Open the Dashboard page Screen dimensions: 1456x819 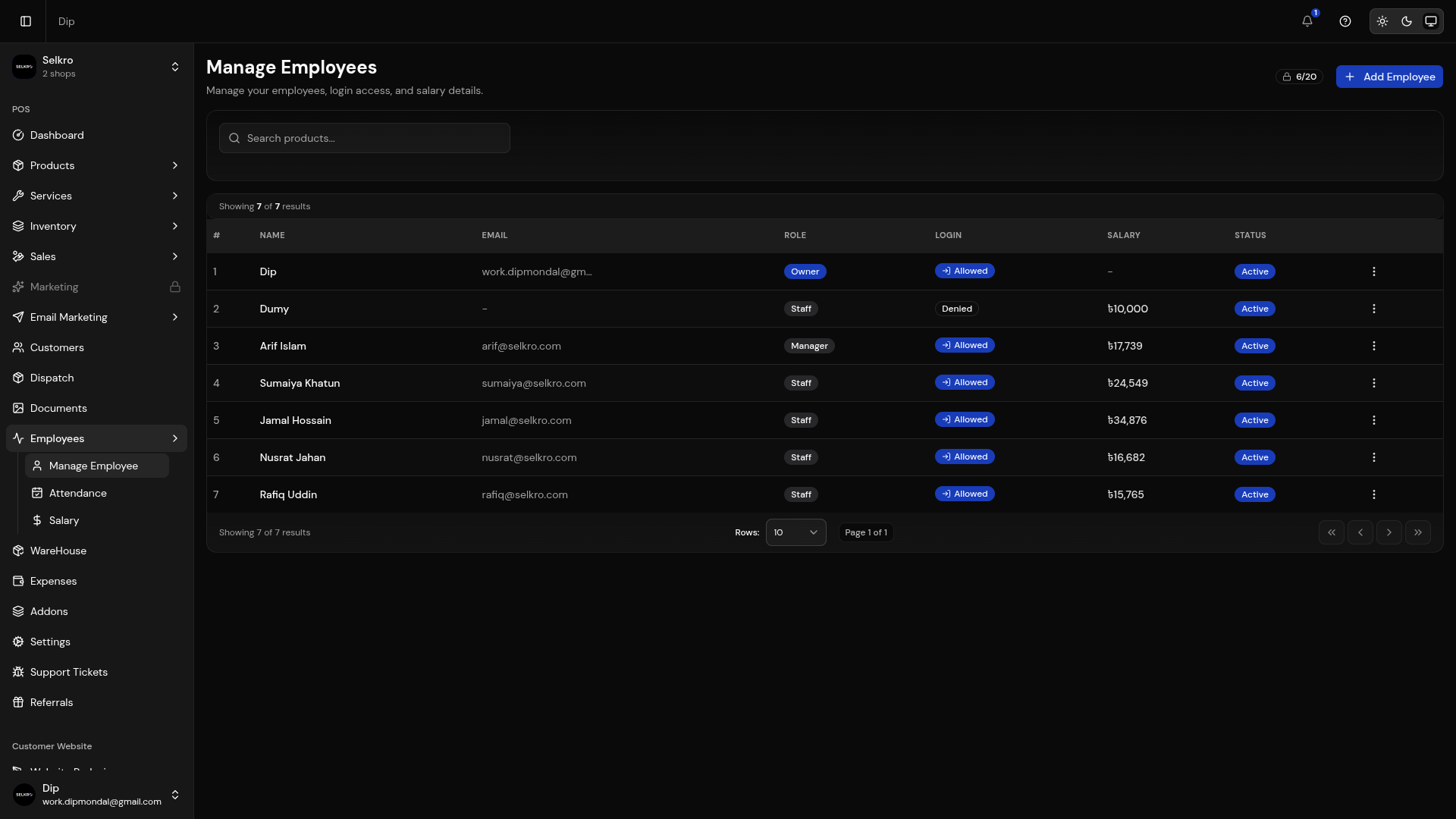[96, 135]
